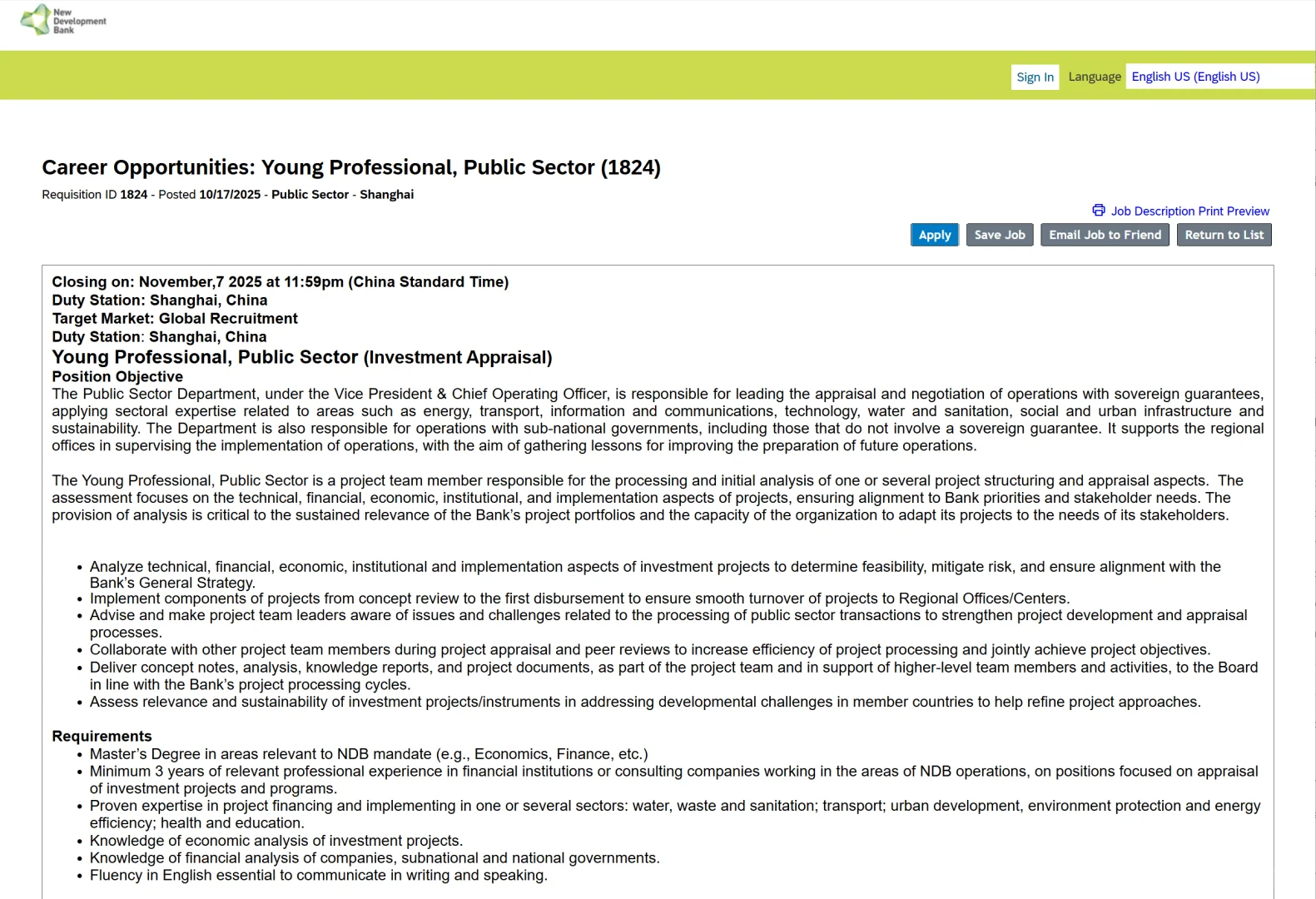Click the Requisition ID 1824 text
1316x899 pixels.
pos(94,195)
